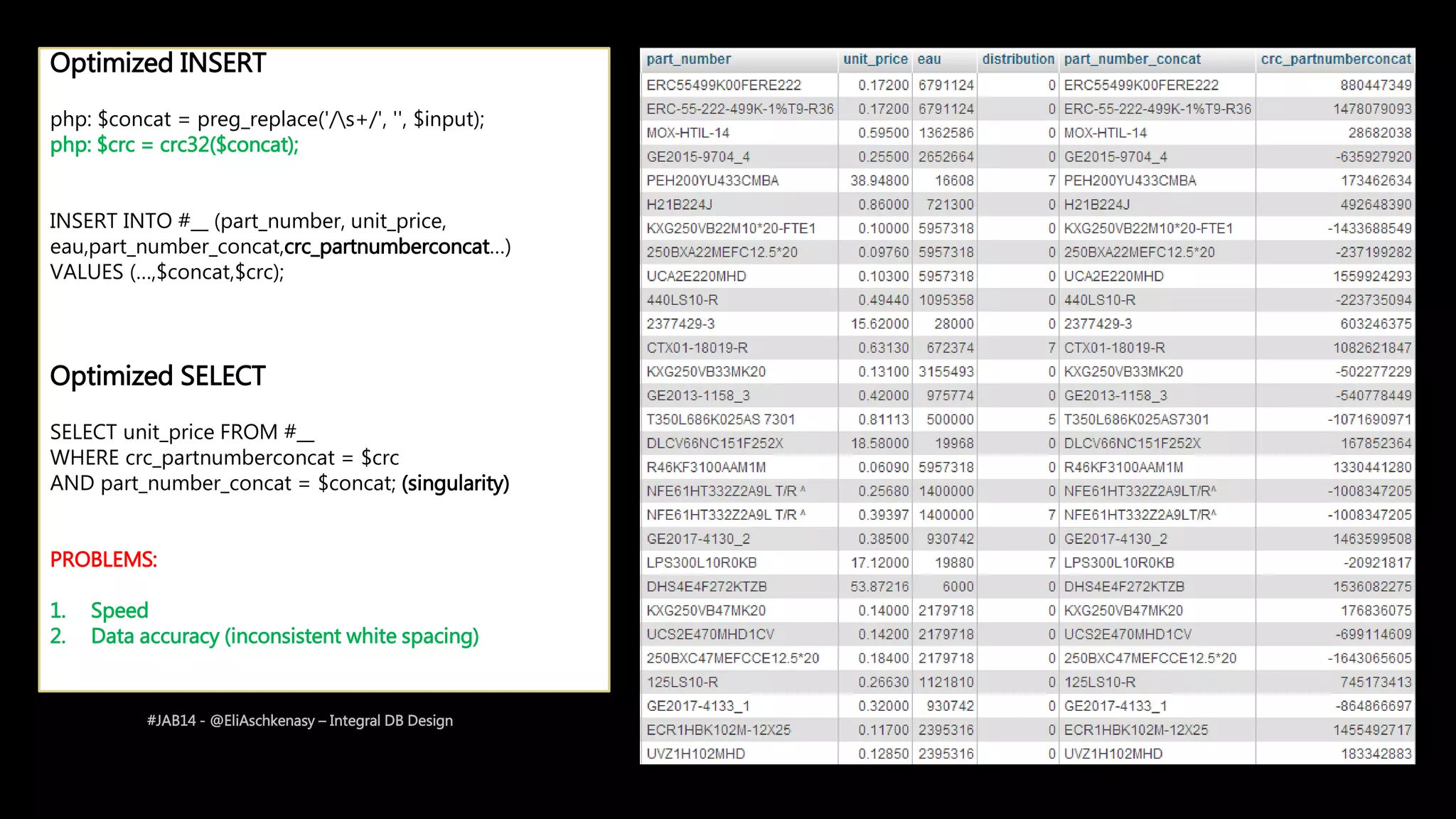Select CRC value -540778449
1456x819 pixels.
1373,395
